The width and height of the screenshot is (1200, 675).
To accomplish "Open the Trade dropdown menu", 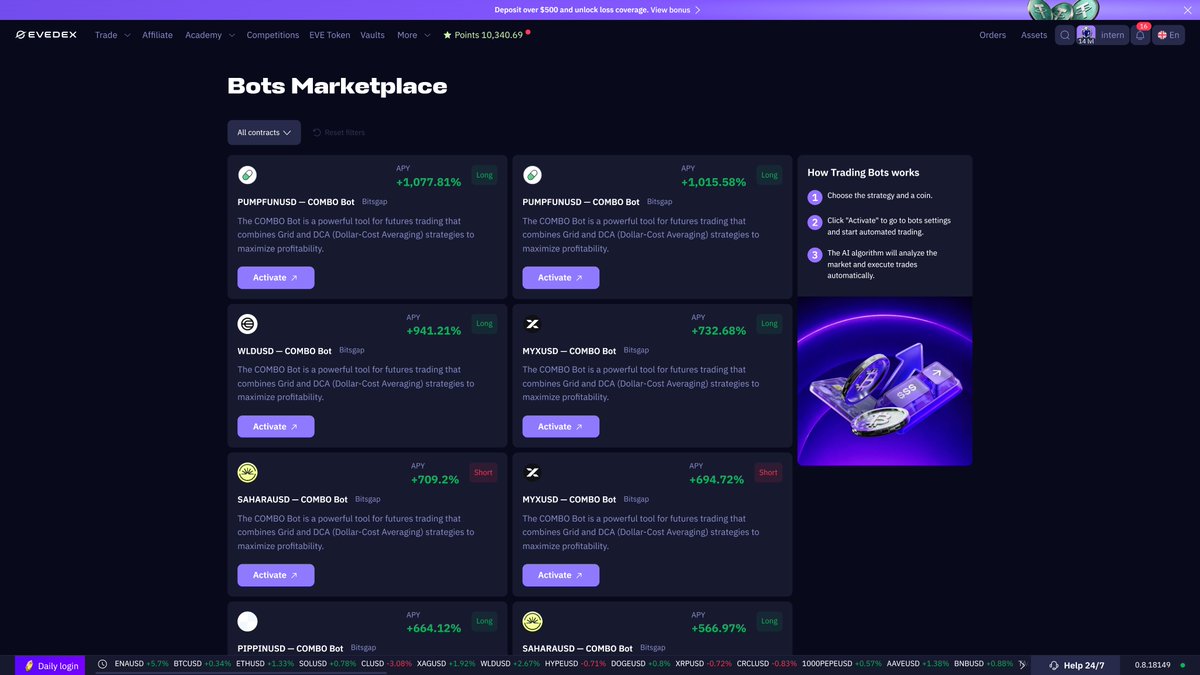I will point(112,35).
